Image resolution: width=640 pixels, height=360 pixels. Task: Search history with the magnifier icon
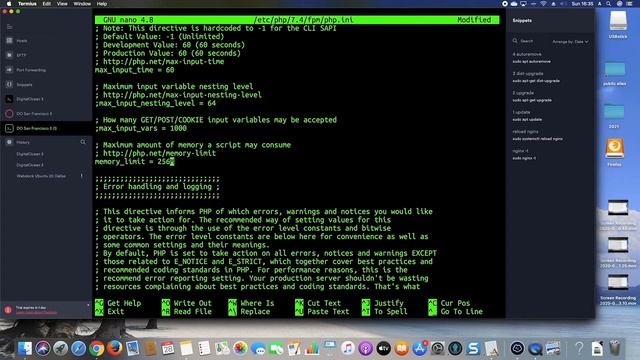(83, 142)
